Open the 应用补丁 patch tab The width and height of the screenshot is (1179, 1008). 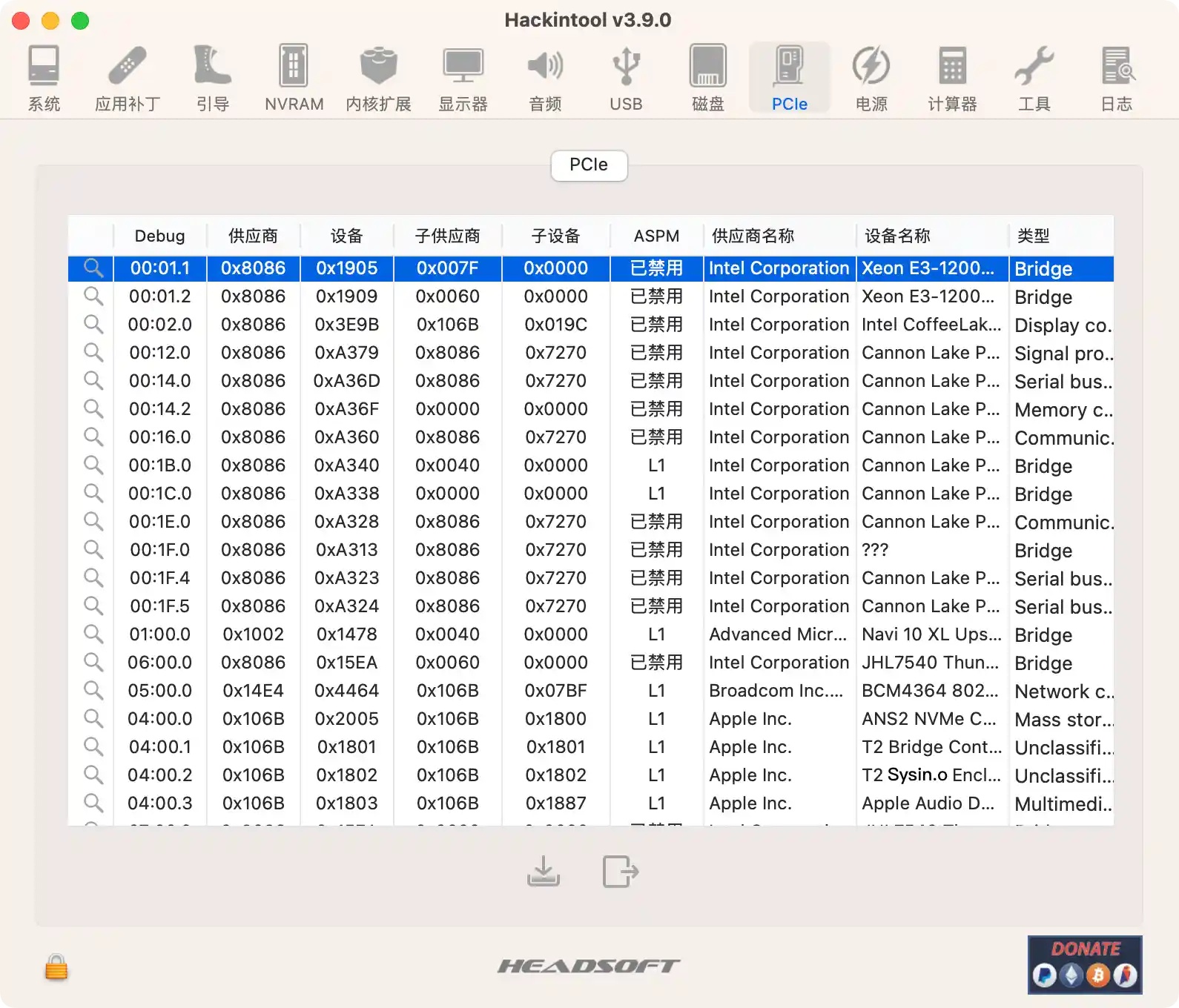[x=128, y=78]
